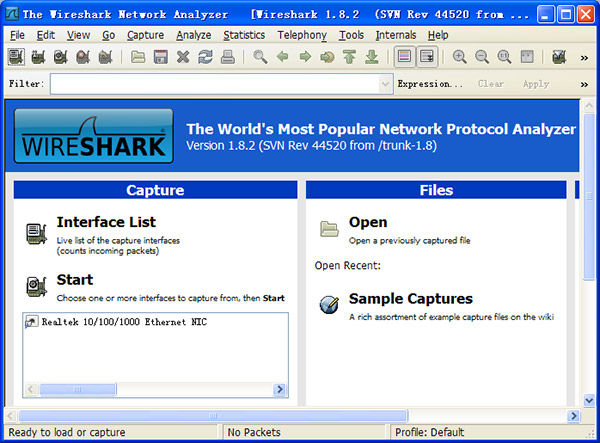
Task: Open the Telephony menu
Action: [x=302, y=35]
